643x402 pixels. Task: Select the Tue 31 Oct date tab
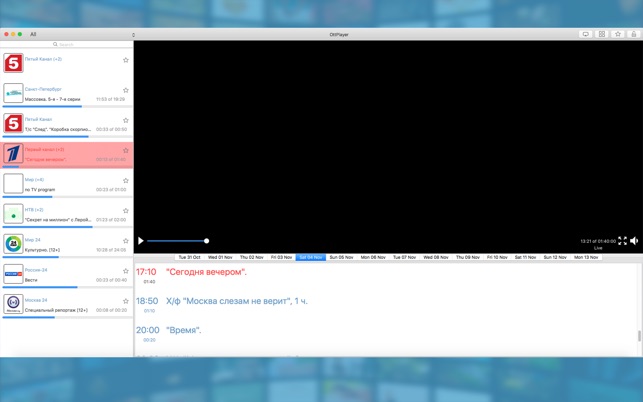click(x=189, y=257)
